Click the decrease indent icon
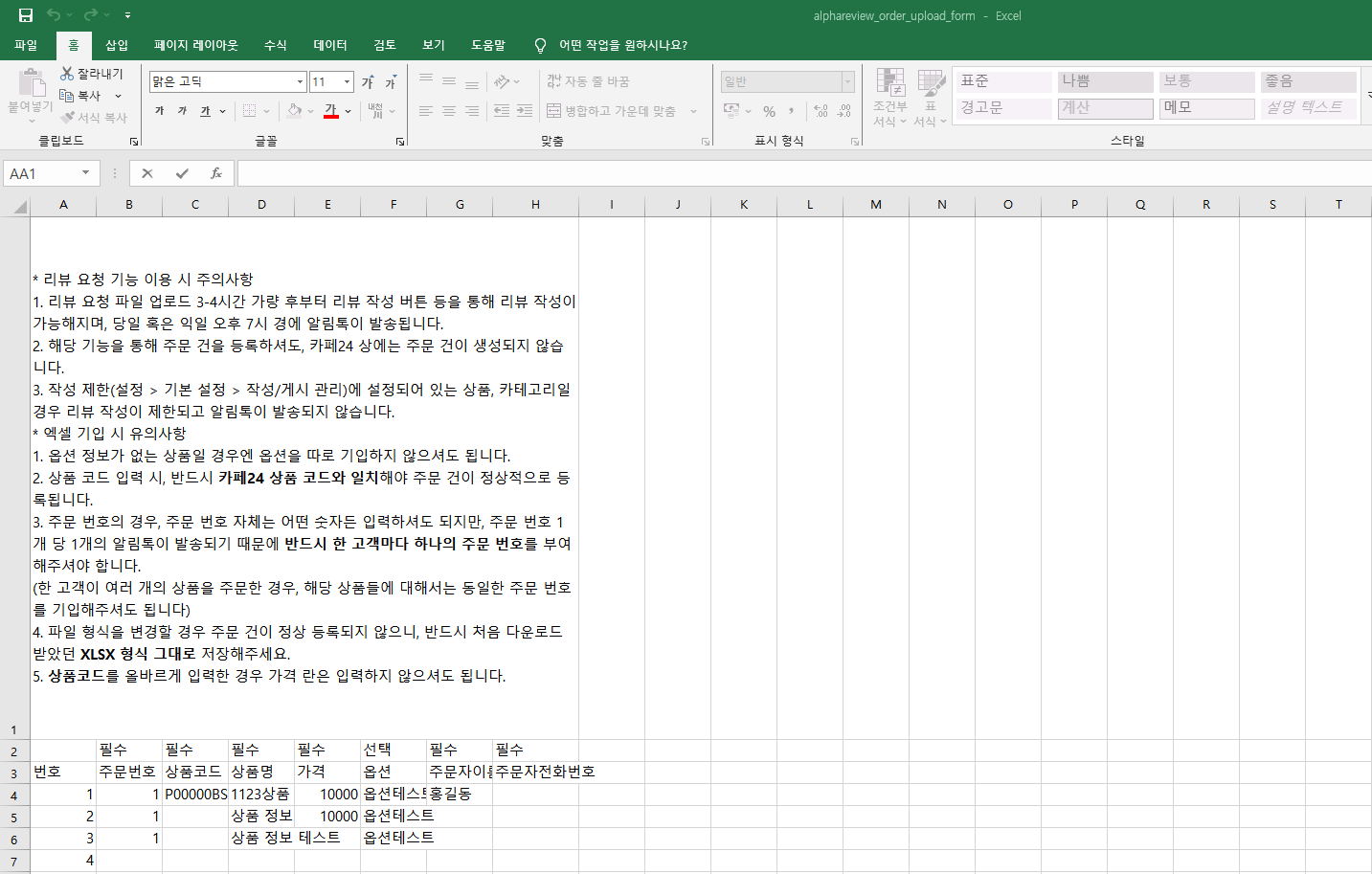1372x874 pixels. coord(502,111)
